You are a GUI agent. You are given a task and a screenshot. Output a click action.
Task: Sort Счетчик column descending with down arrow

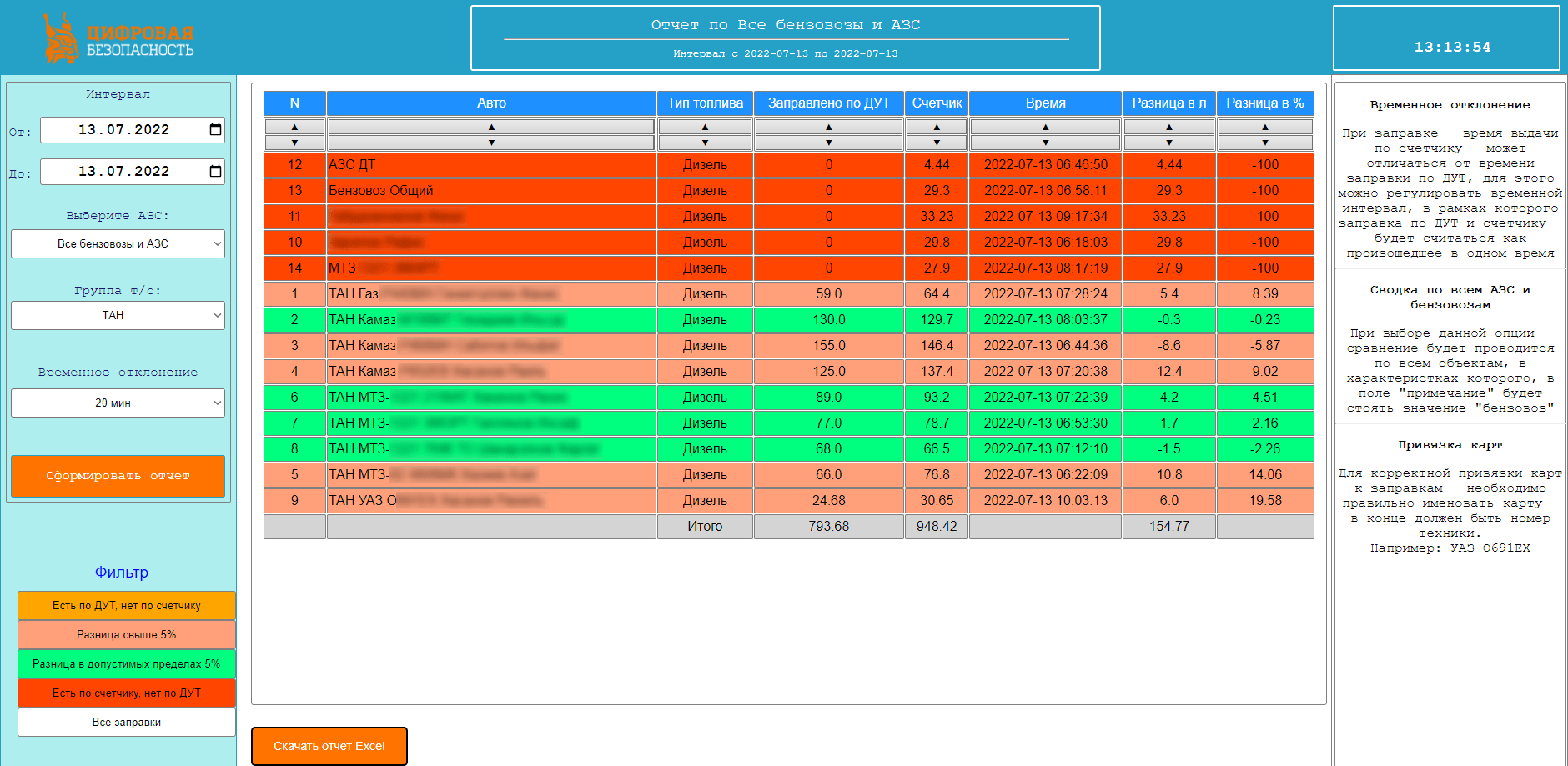937,143
